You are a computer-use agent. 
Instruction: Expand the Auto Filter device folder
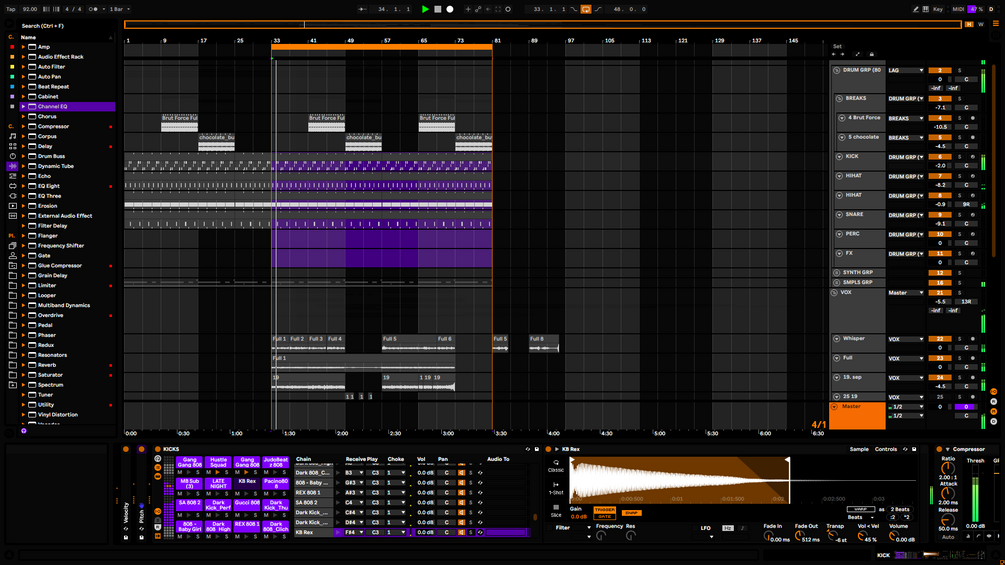tap(23, 67)
